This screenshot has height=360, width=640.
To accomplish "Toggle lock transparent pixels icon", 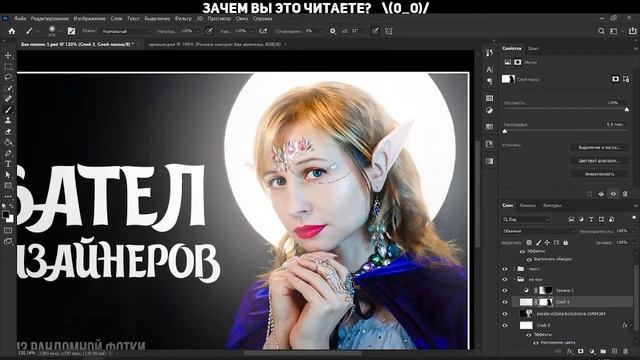I will [529, 242].
